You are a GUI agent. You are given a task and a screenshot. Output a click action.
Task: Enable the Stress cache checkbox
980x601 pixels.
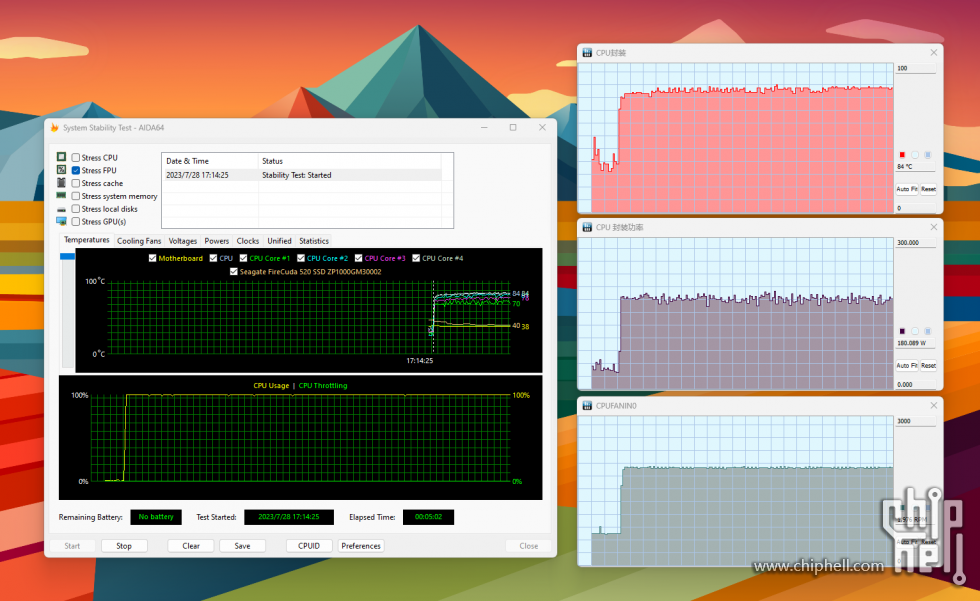76,183
